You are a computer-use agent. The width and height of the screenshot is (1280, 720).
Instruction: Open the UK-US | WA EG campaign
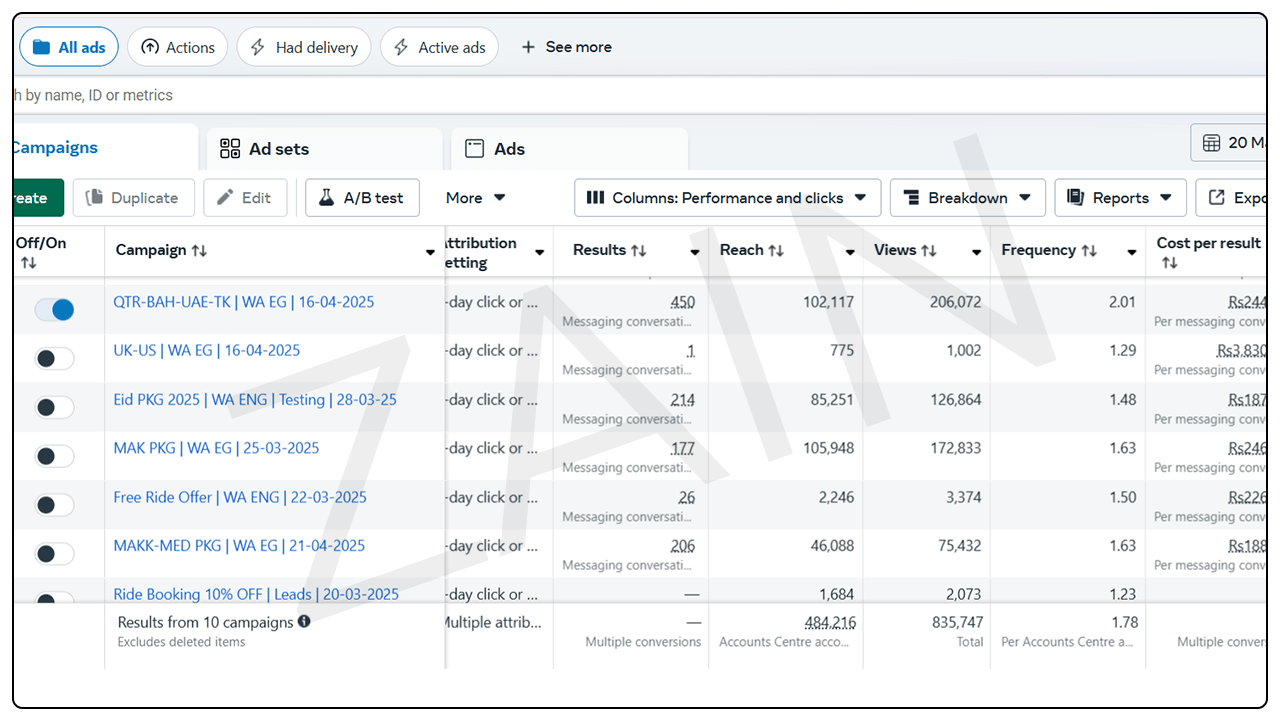tap(207, 350)
